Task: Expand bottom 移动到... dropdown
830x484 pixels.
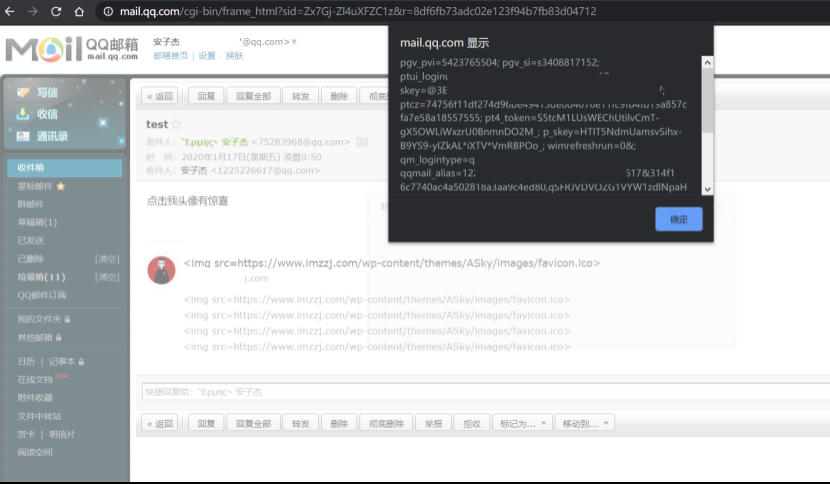Action: point(585,424)
